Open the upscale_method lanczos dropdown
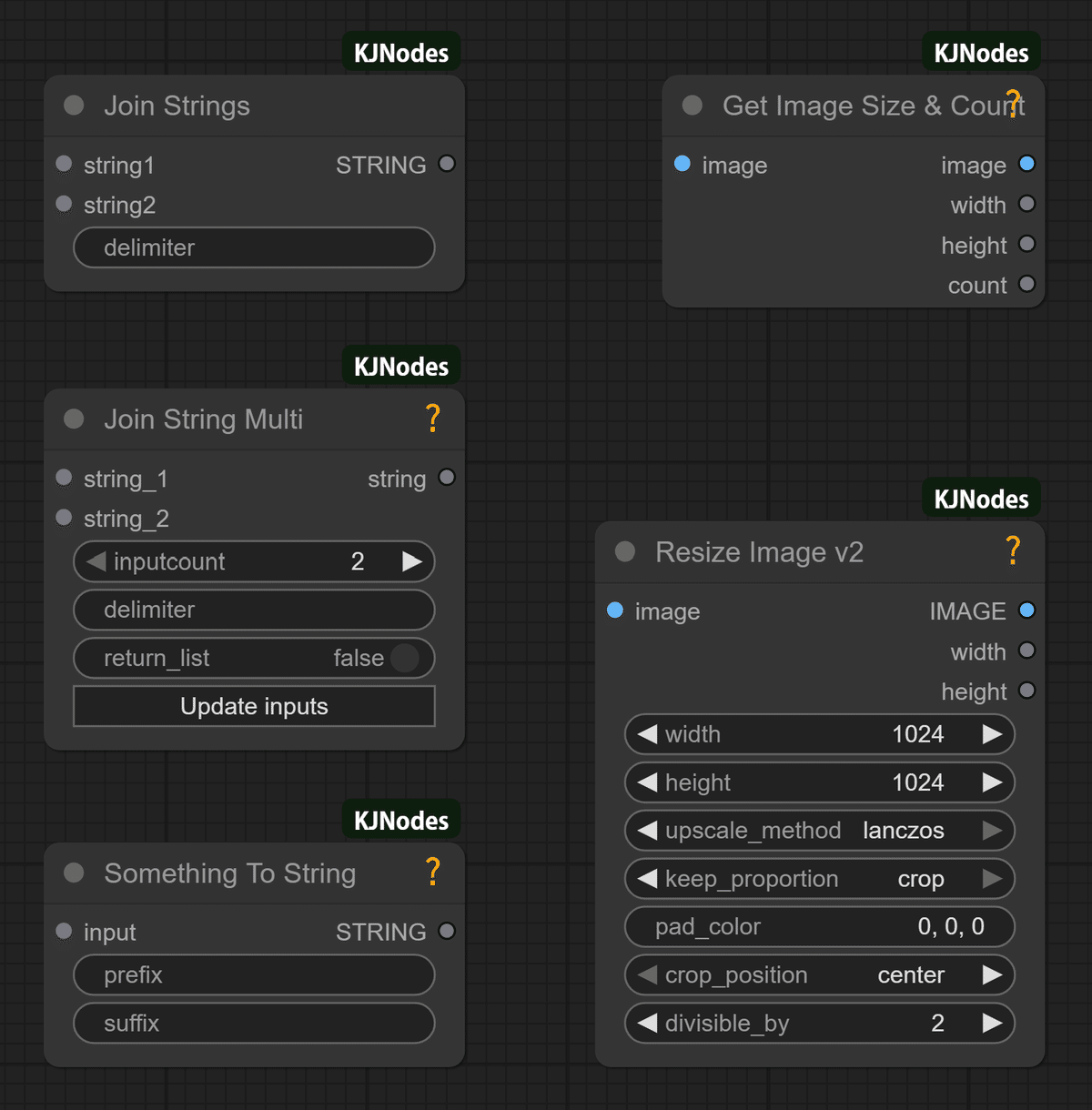Screen dimensions: 1092x1110 (819, 831)
